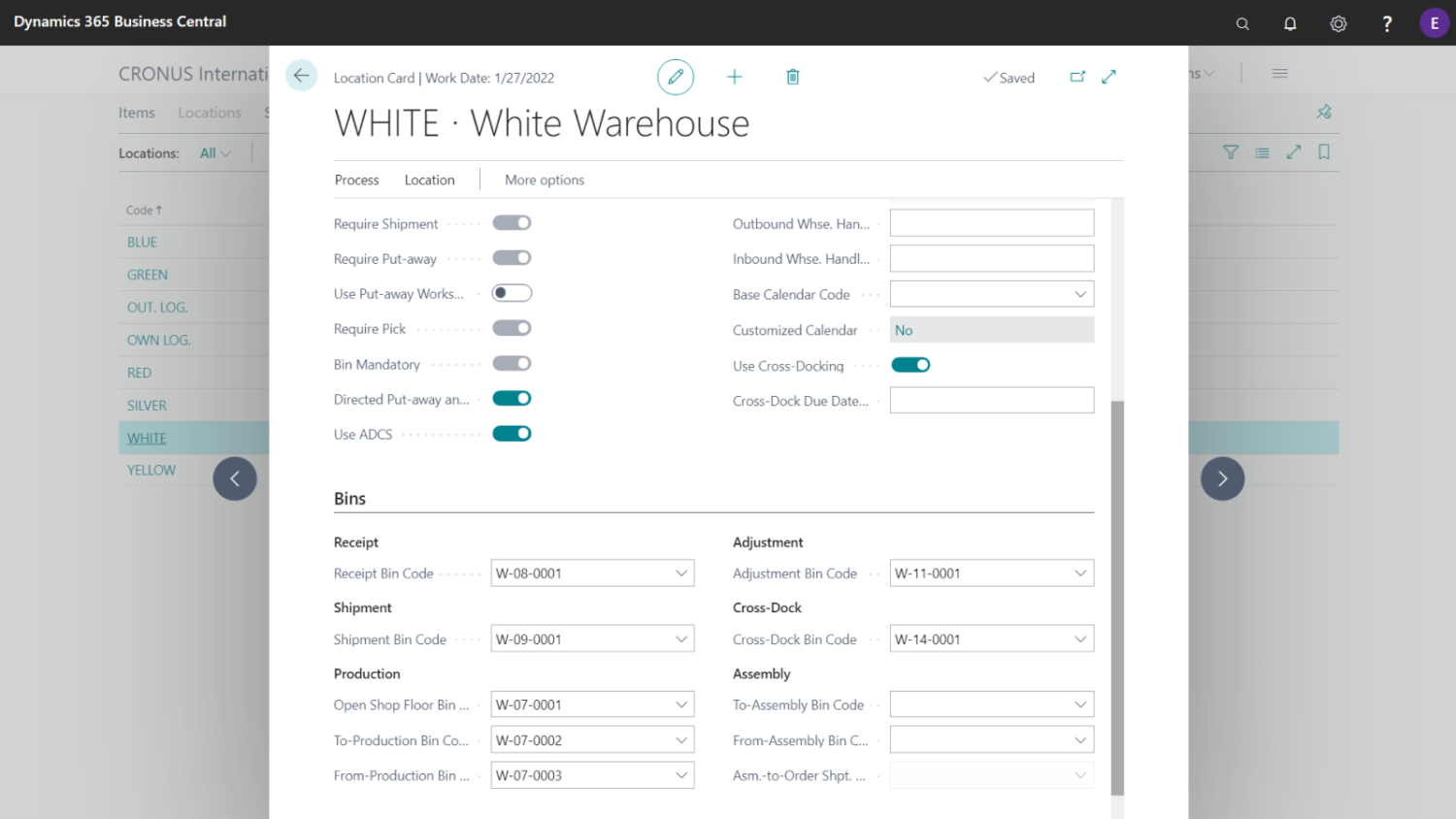1456x819 pixels.
Task: Disable the Use ADCS toggle
Action: coord(512,433)
